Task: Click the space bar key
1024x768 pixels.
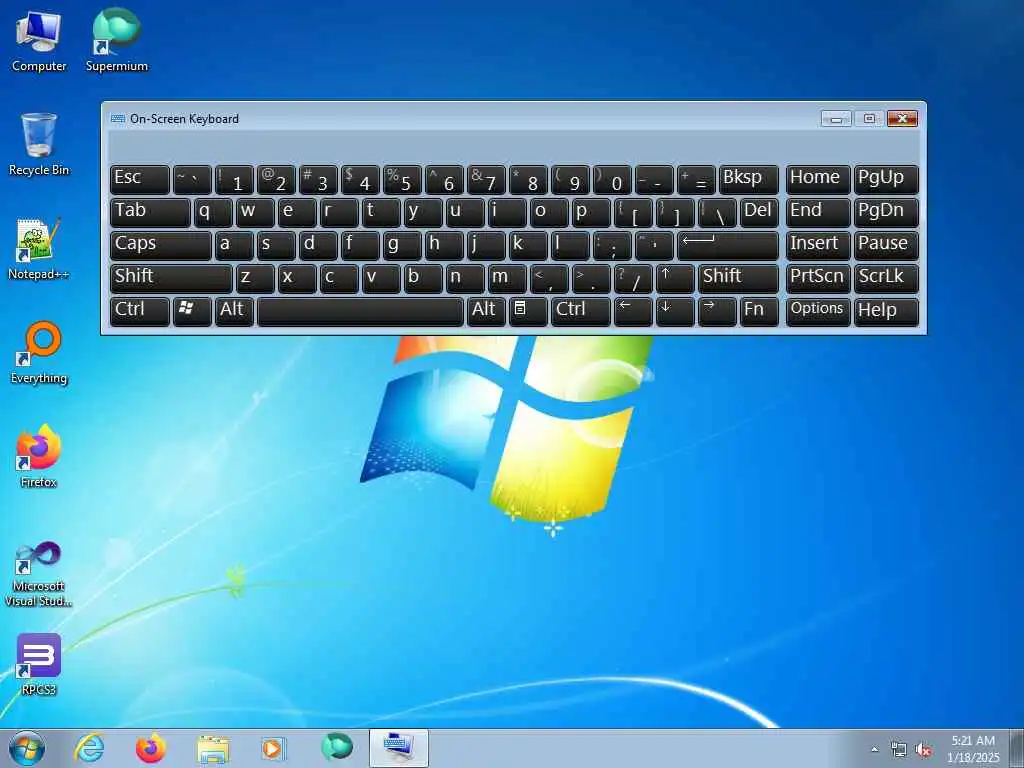Action: 360,312
